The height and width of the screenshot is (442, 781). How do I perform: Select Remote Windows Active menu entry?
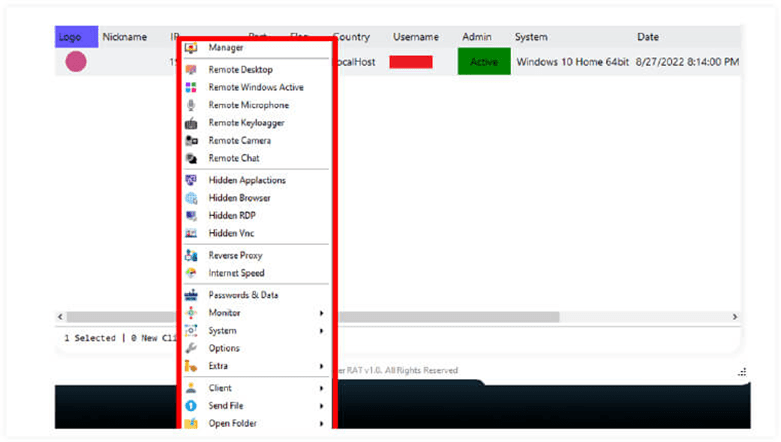[255, 88]
